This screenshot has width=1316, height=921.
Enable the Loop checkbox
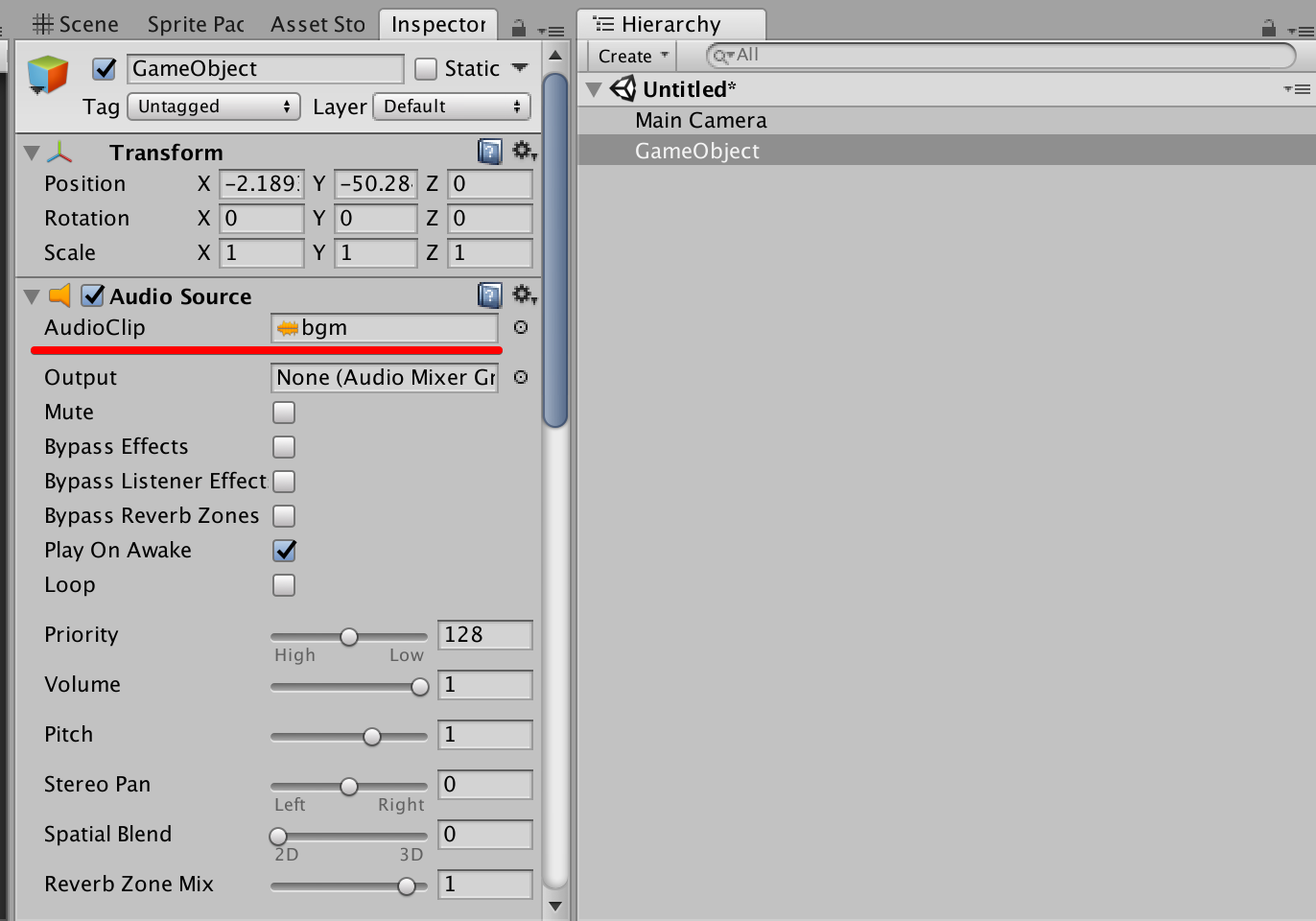coord(284,585)
